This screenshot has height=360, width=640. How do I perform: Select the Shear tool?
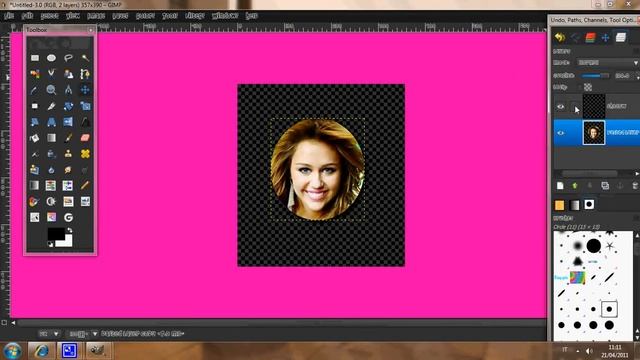(x=35, y=122)
